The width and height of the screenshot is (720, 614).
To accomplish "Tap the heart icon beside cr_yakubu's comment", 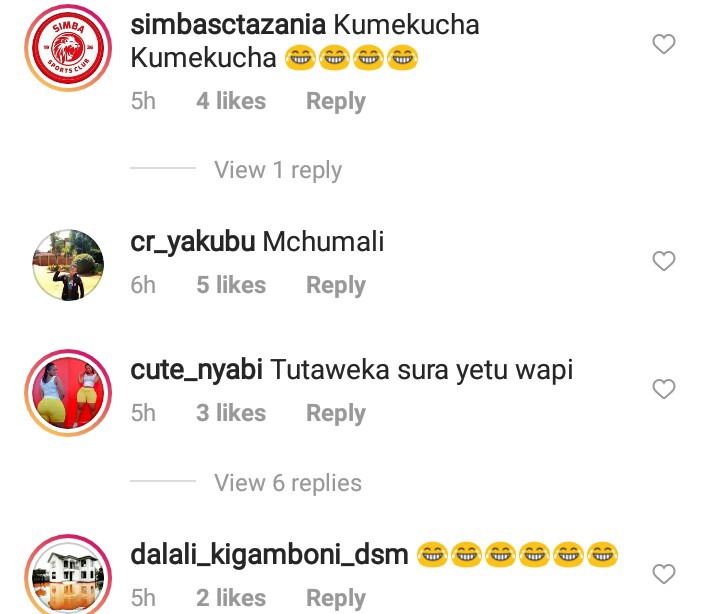I will 664,261.
